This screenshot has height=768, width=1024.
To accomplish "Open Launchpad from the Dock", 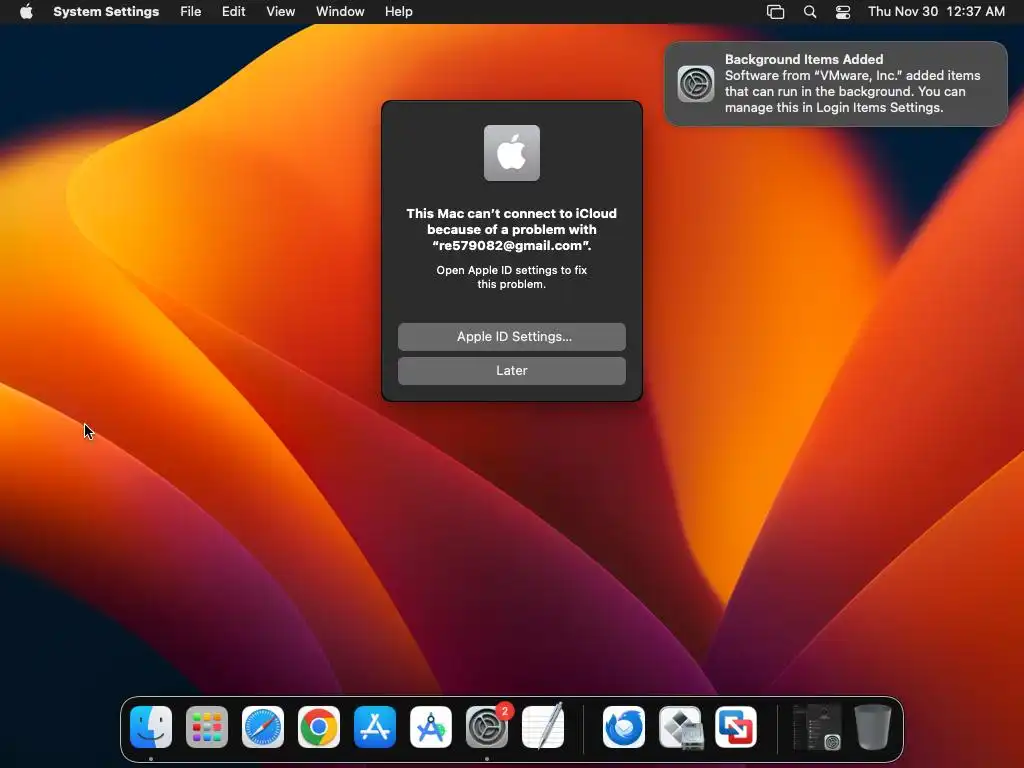I will [207, 727].
